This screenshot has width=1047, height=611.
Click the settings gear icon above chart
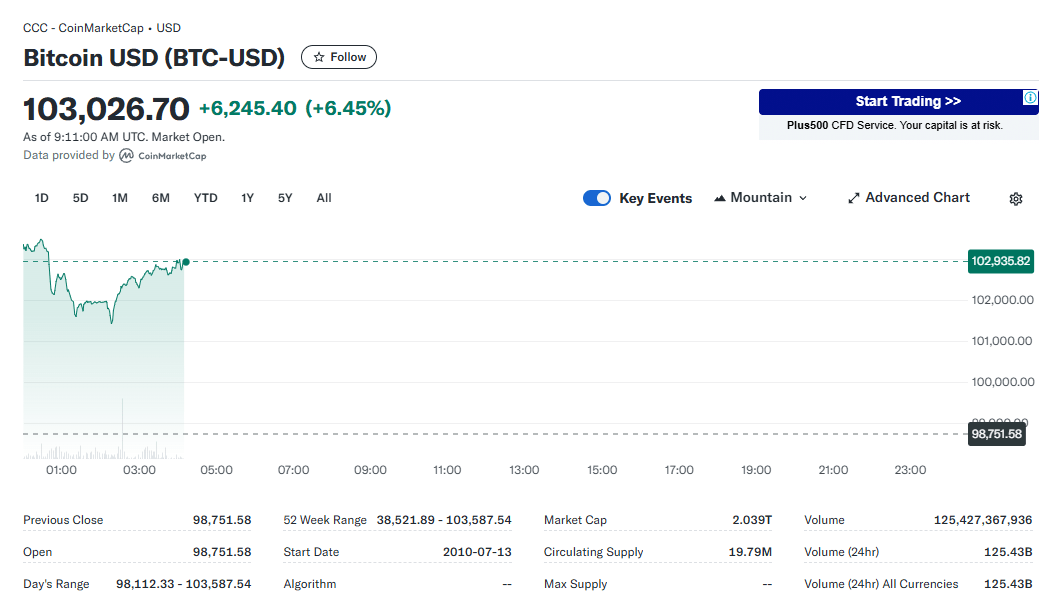point(1016,198)
